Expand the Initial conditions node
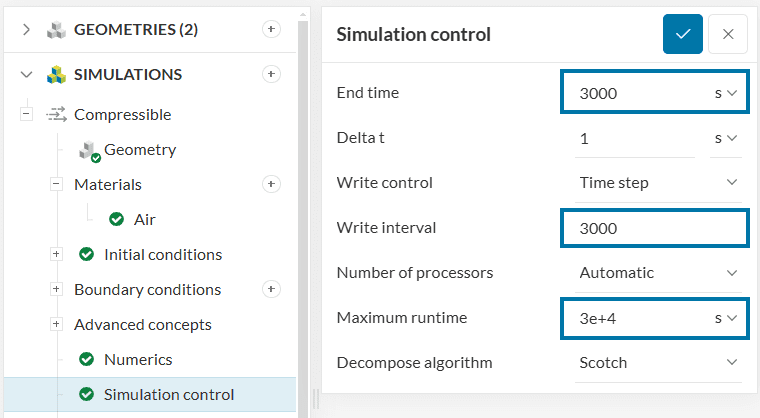This screenshot has height=418, width=760. pyautogui.click(x=56, y=254)
